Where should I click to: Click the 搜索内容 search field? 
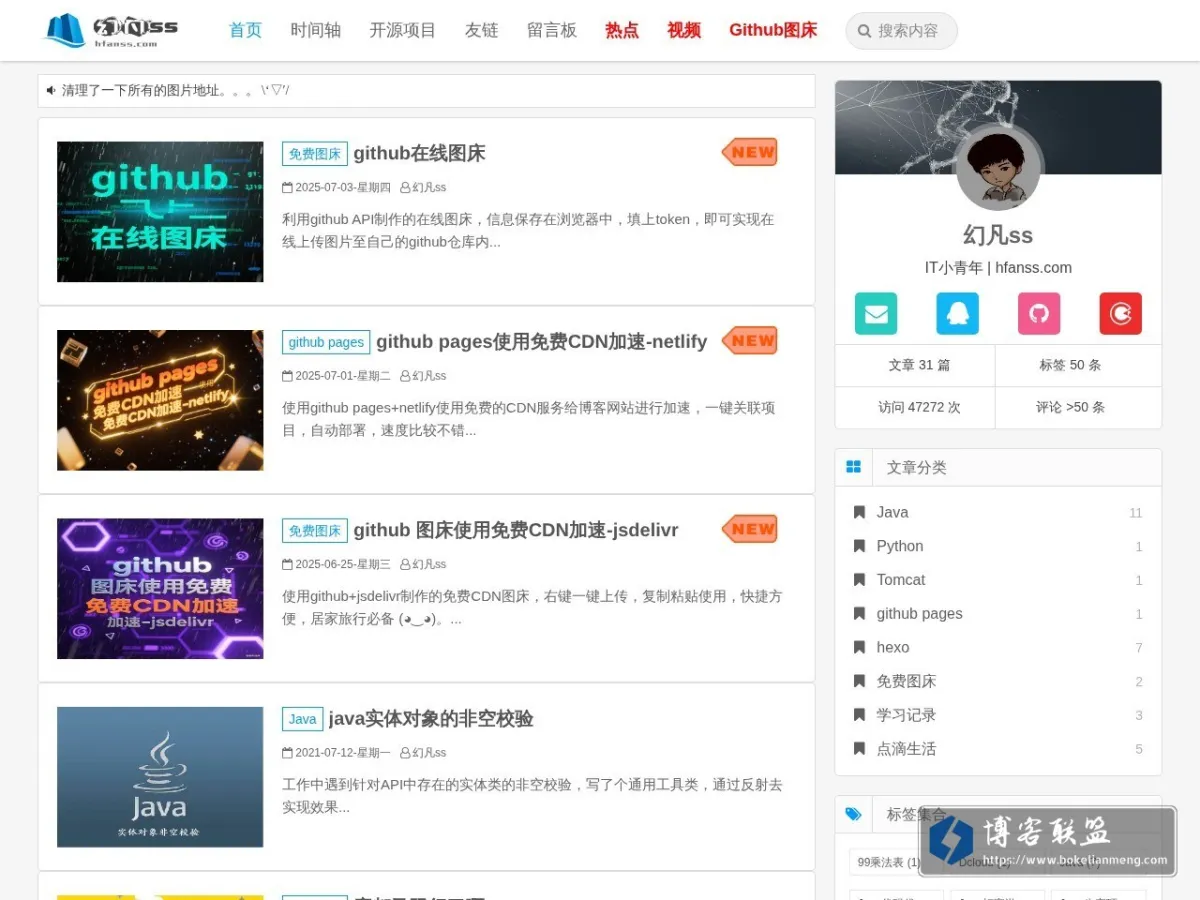point(902,31)
